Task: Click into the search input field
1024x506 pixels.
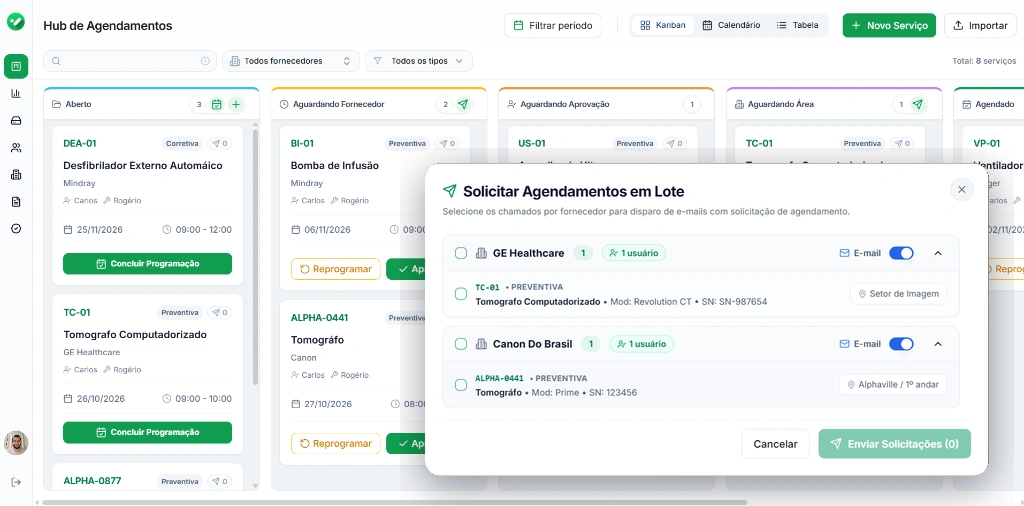Action: (x=131, y=61)
